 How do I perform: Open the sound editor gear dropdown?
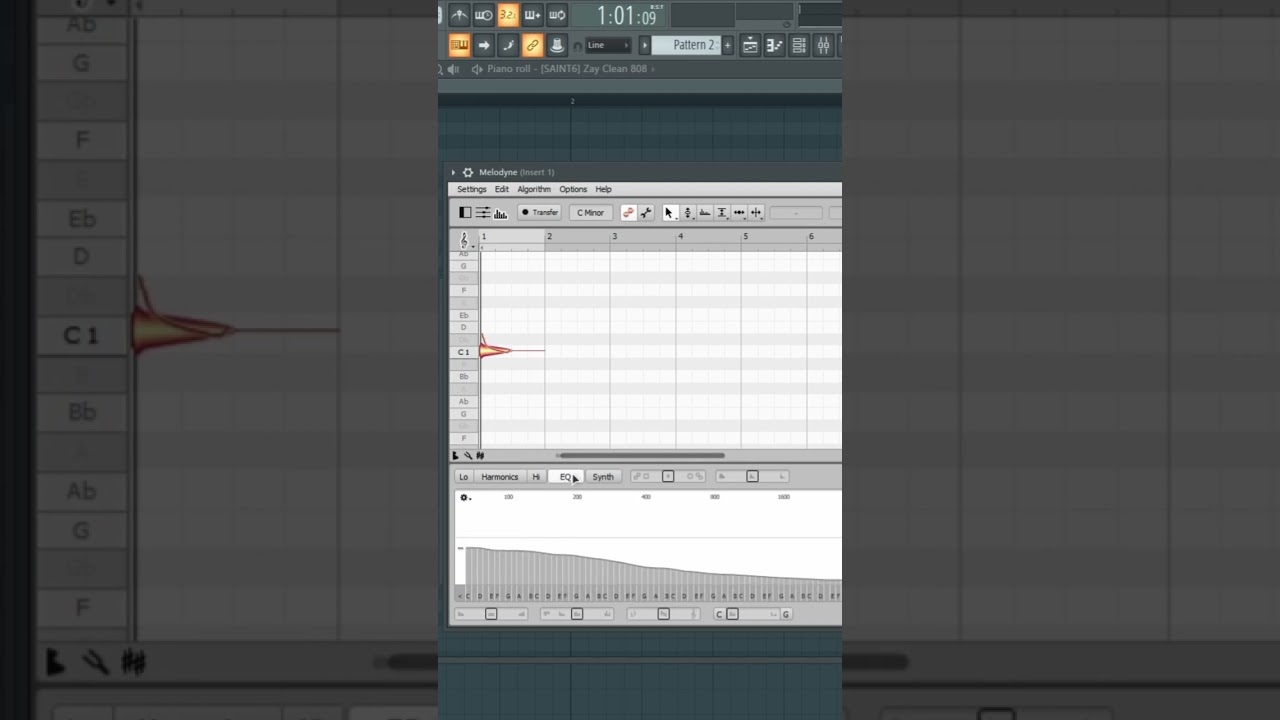pyautogui.click(x=465, y=497)
